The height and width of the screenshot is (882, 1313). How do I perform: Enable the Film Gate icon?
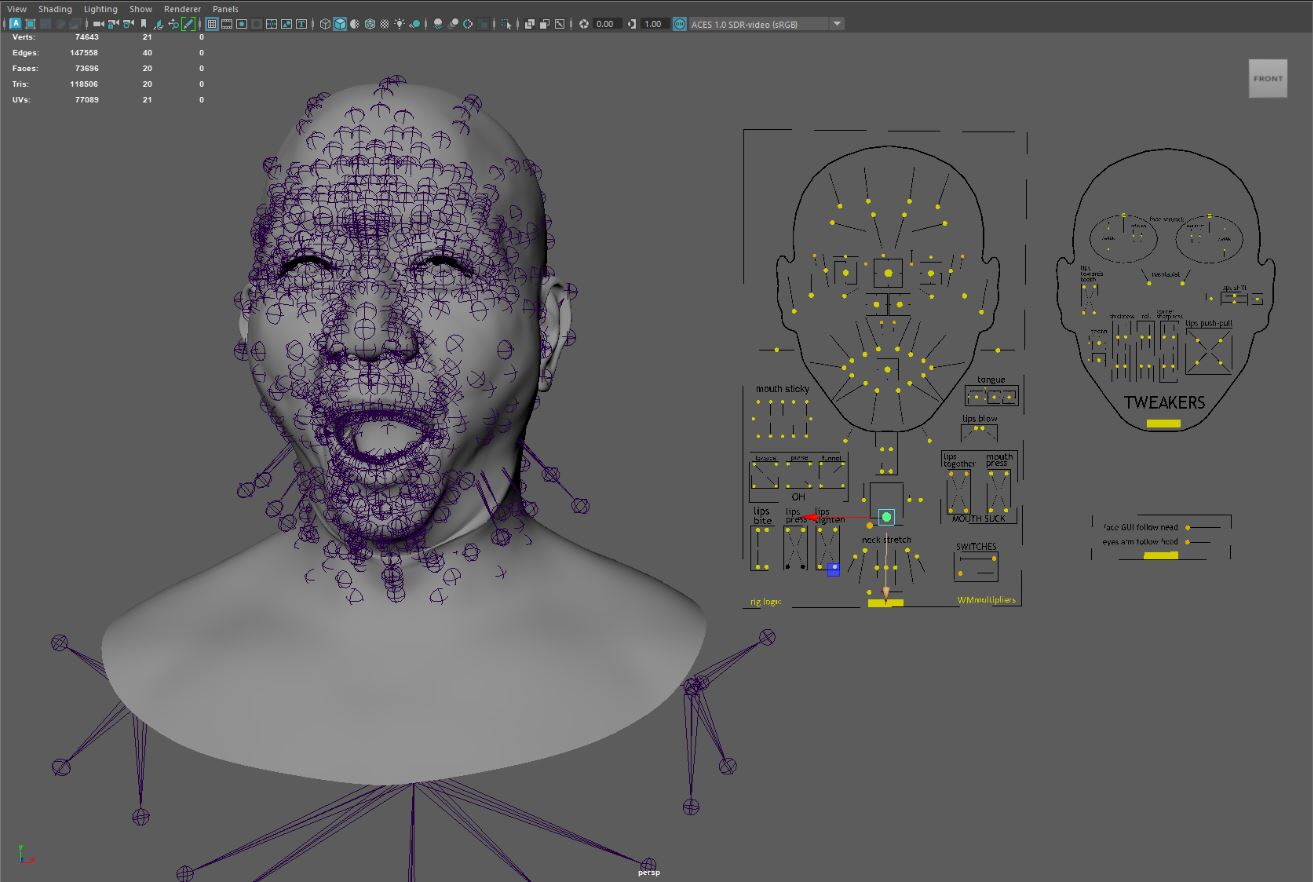(227, 24)
